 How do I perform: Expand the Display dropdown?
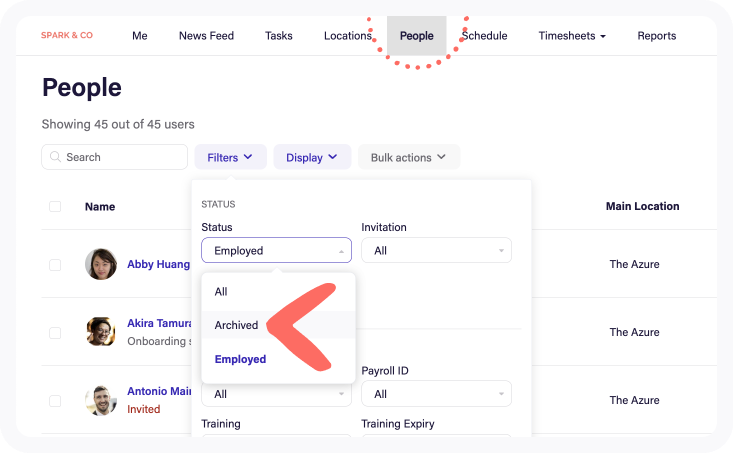click(x=312, y=157)
